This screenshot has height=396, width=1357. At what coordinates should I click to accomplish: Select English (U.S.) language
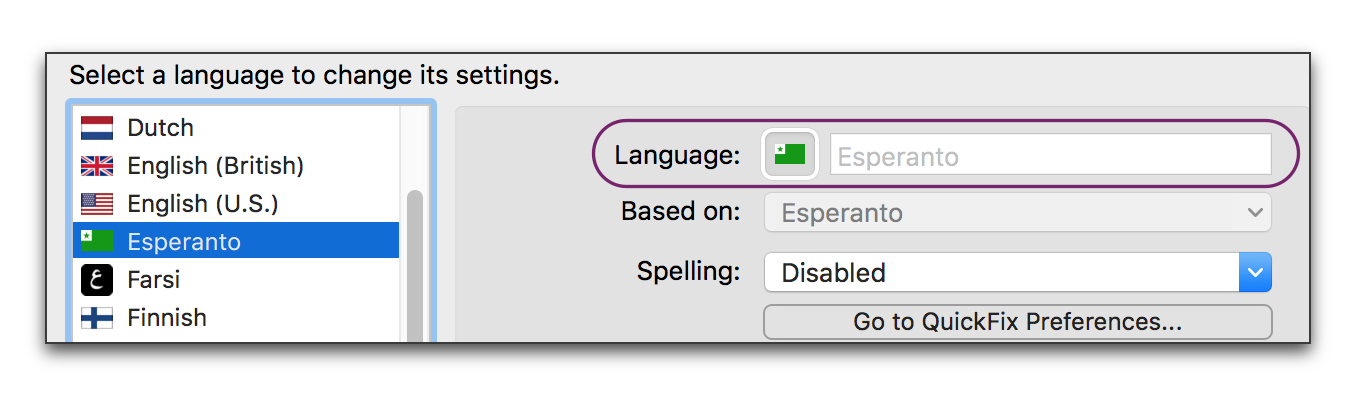click(x=236, y=204)
